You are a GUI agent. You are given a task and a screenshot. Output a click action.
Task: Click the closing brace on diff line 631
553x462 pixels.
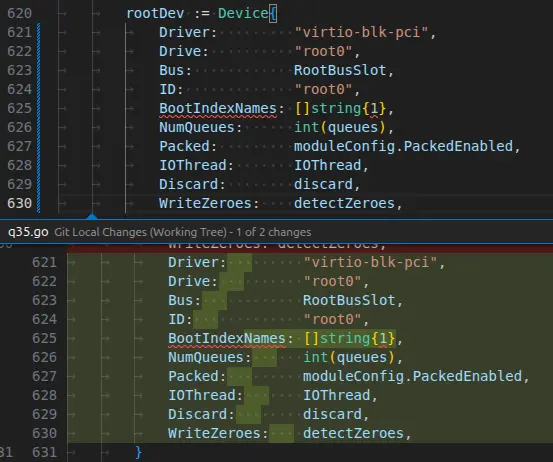tap(139, 452)
